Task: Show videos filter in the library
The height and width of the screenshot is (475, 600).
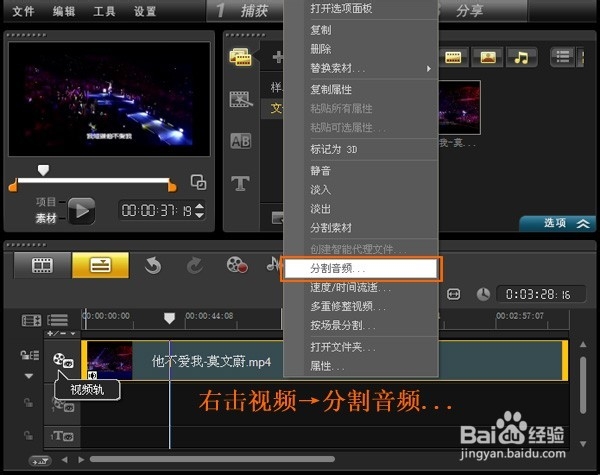Action: click(x=453, y=57)
